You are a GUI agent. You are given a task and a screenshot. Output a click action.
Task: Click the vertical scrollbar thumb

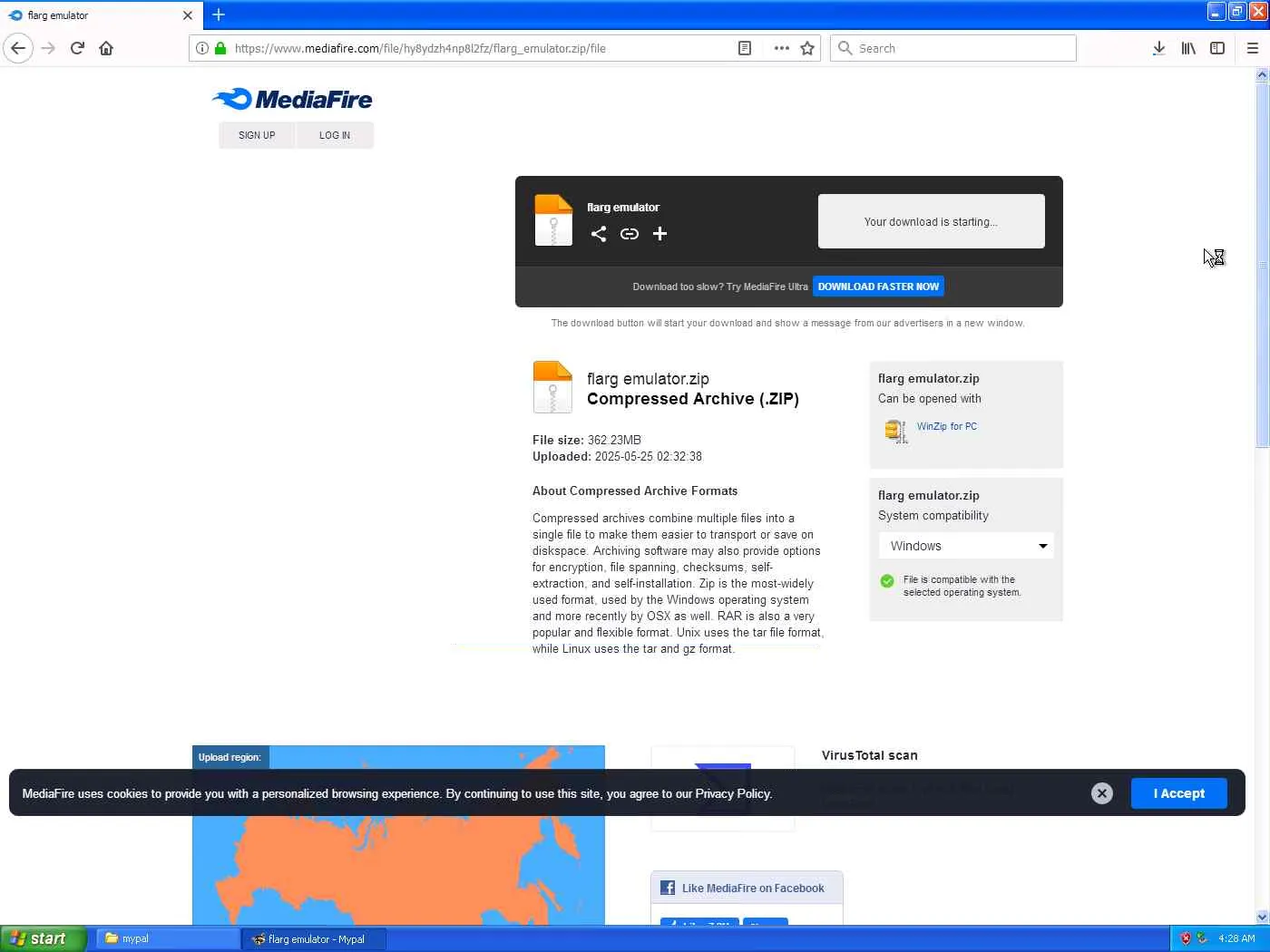[1262, 266]
